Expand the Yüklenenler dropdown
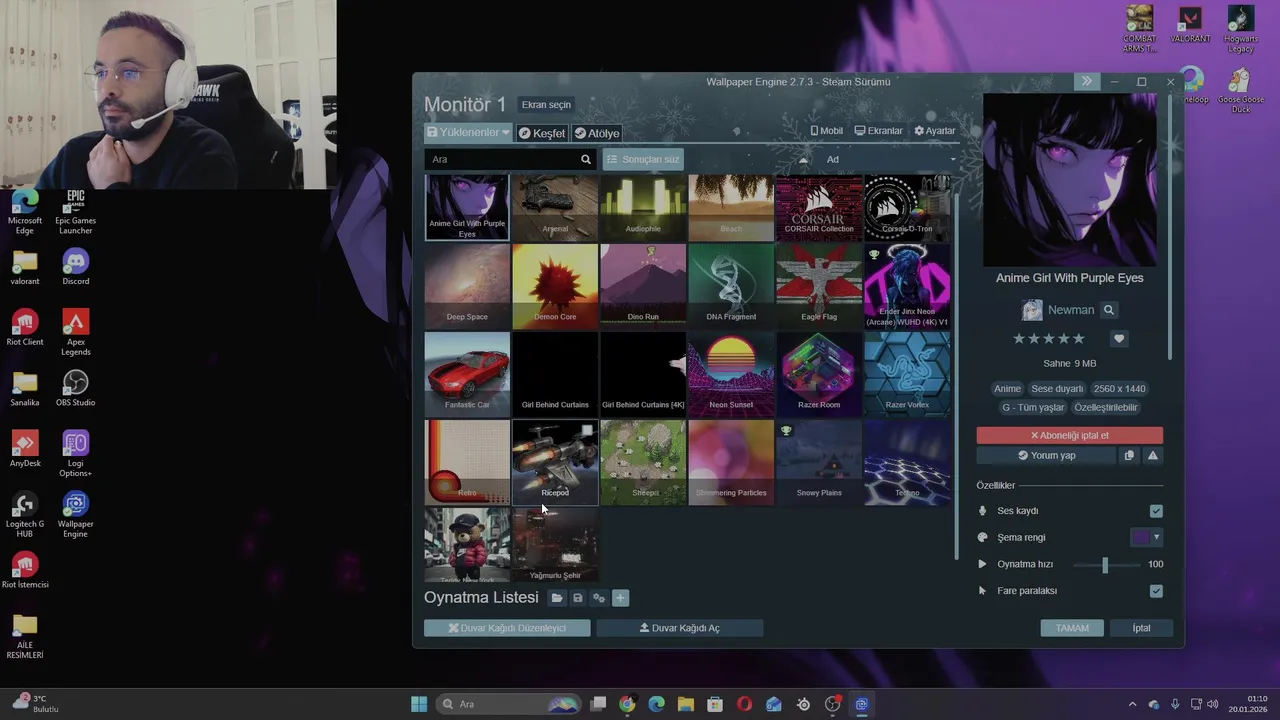 click(468, 132)
